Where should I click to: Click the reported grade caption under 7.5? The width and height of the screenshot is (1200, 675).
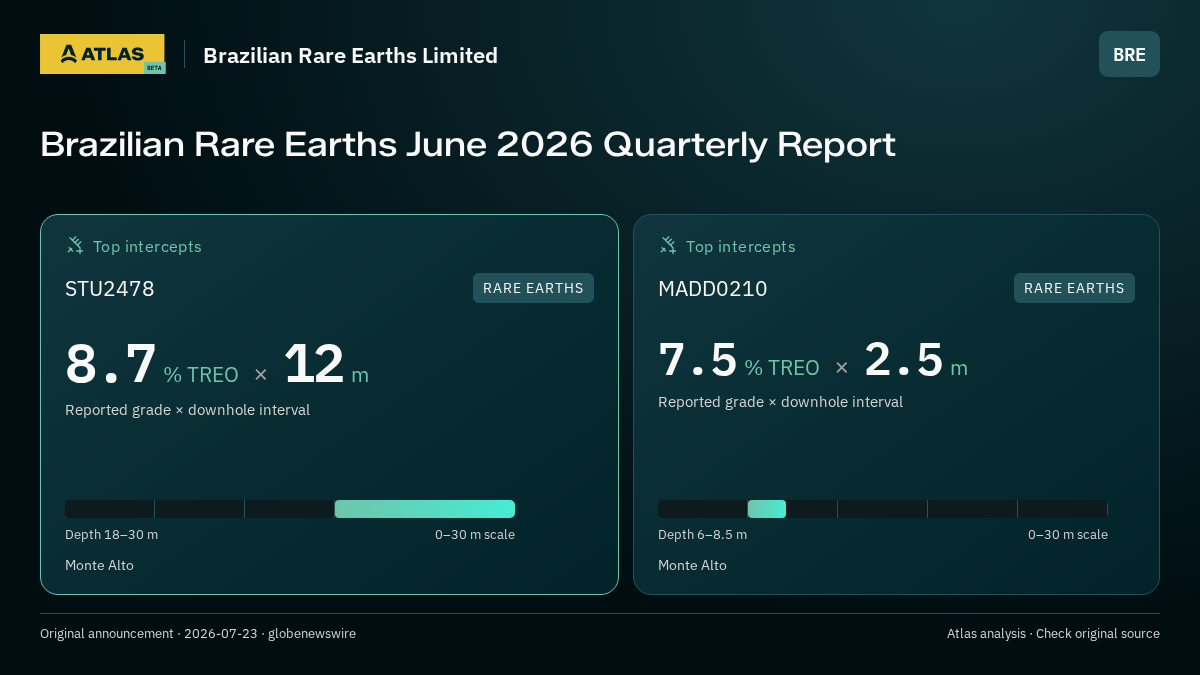point(780,402)
